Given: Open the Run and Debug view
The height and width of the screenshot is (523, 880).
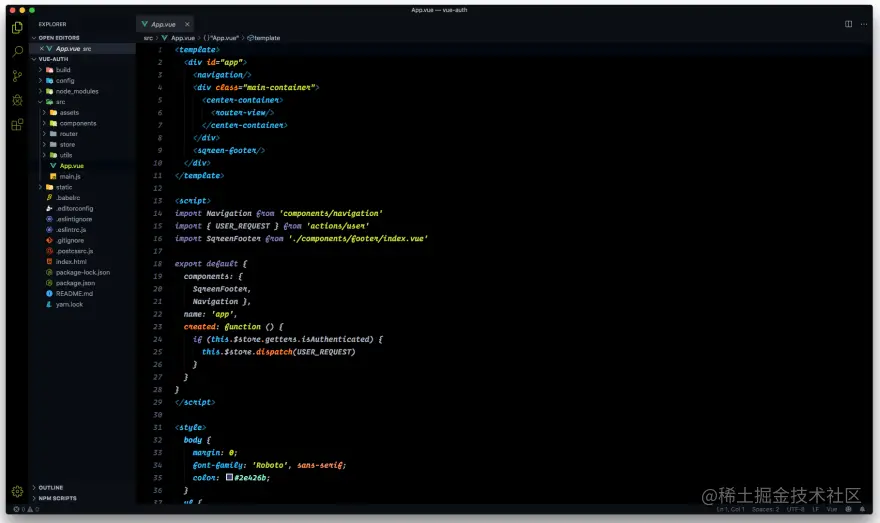Looking at the screenshot, I should click(17, 100).
